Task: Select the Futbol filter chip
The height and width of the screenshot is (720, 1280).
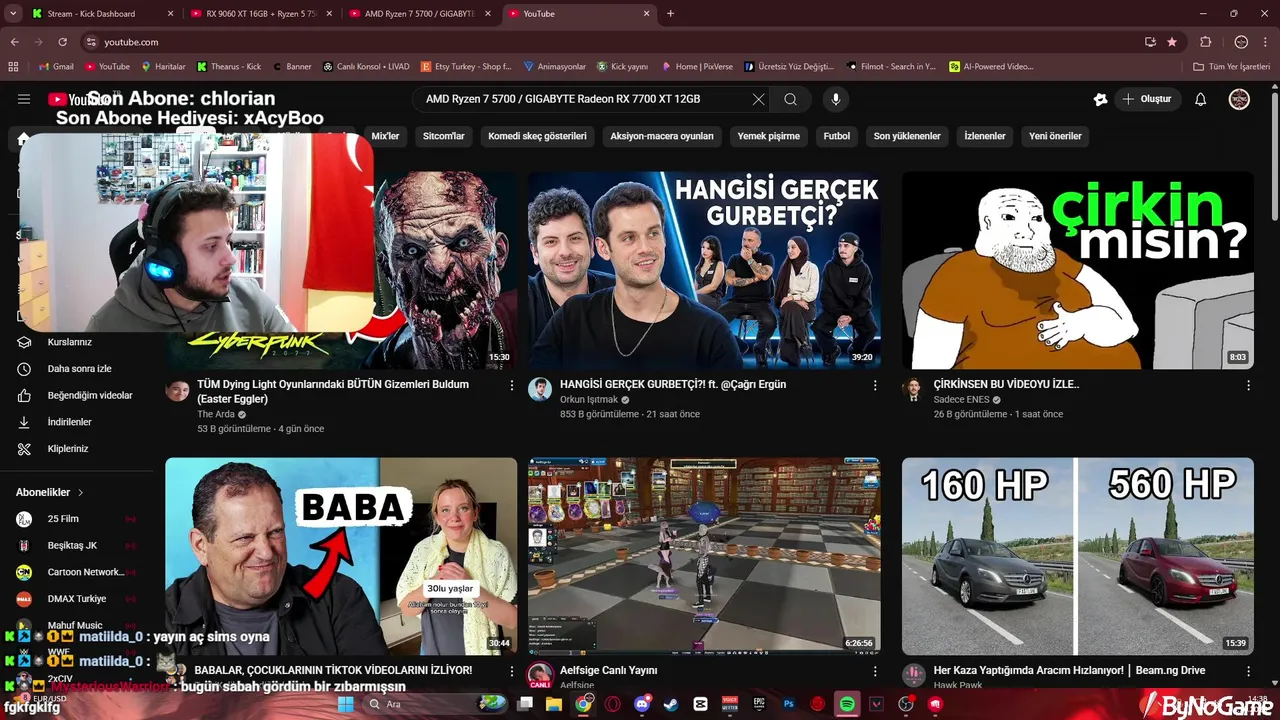Action: (837, 136)
